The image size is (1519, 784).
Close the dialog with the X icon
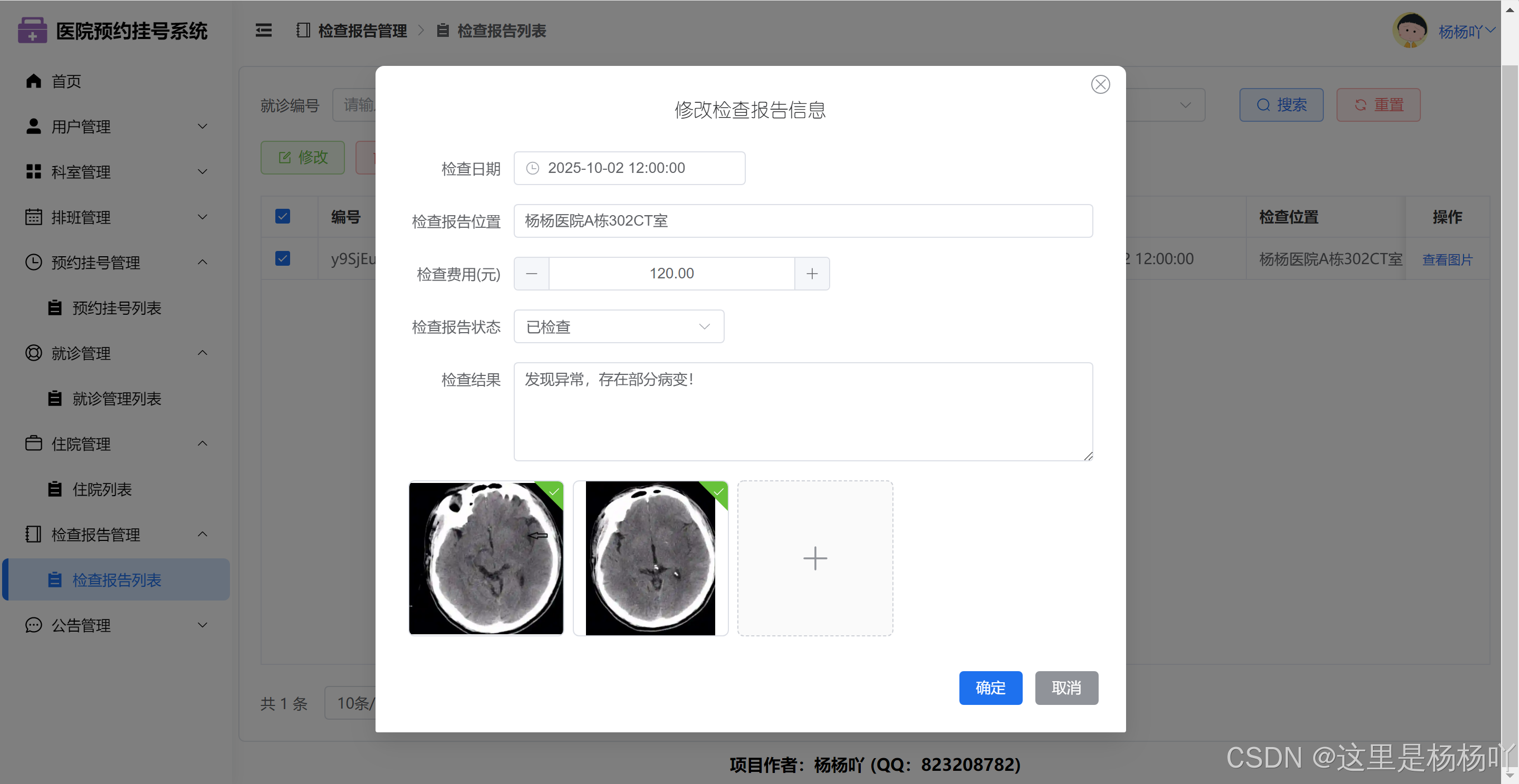(1100, 84)
